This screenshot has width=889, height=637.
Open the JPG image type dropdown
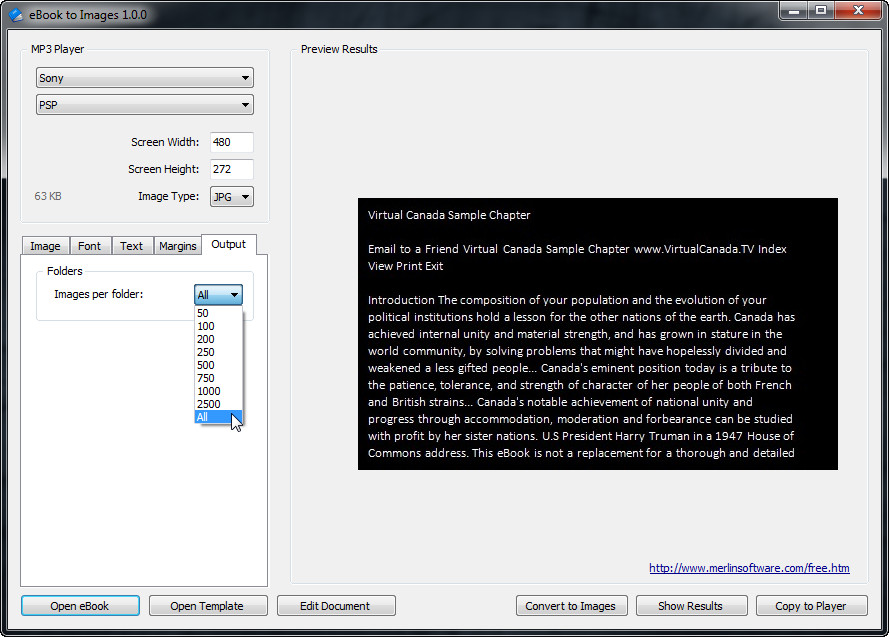tap(231, 197)
